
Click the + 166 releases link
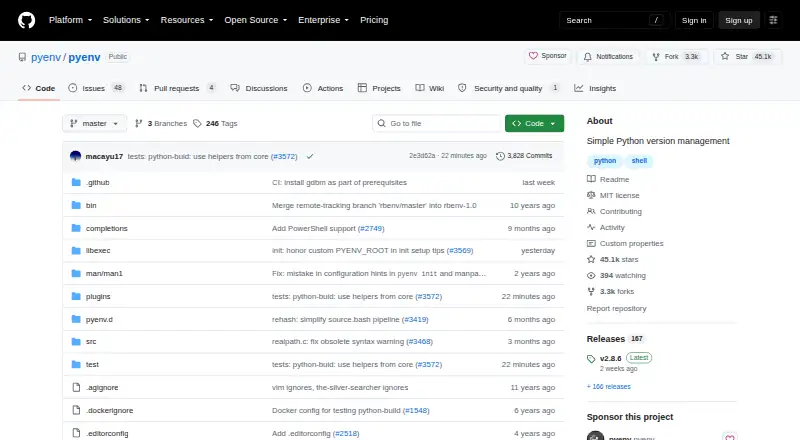(609, 387)
